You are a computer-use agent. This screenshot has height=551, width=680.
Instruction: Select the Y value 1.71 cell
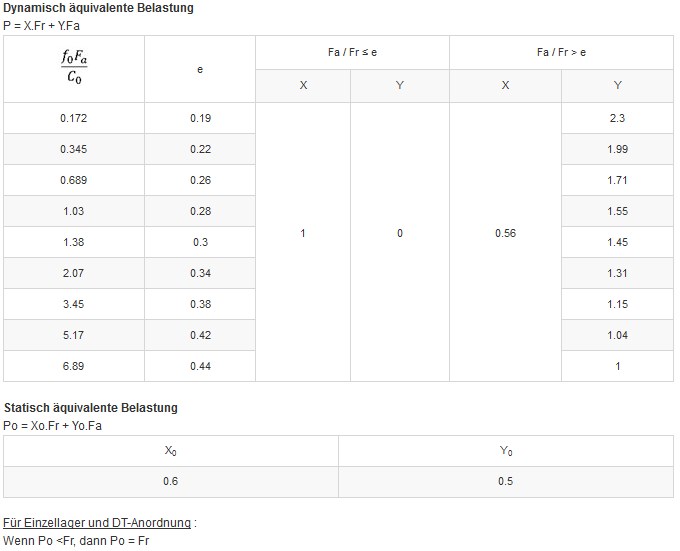pyautogui.click(x=617, y=181)
